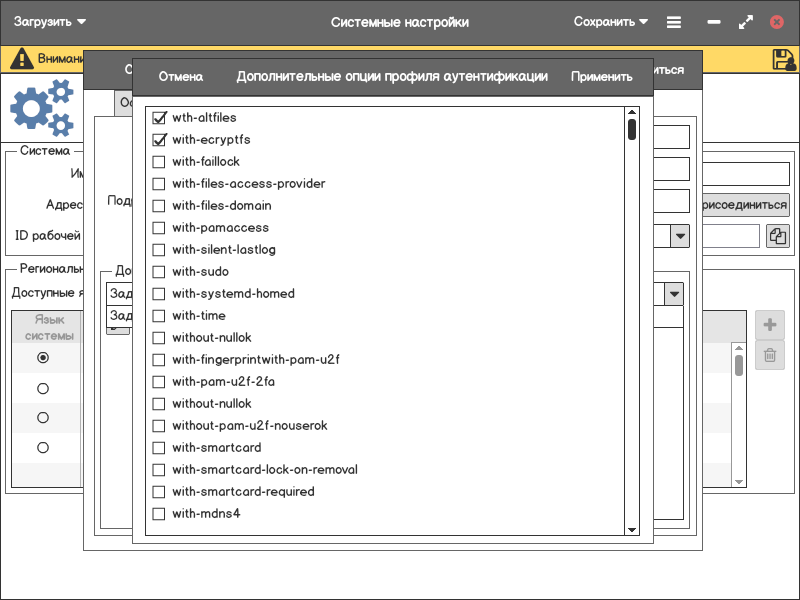Click the plus icon to add a language
The height and width of the screenshot is (600, 800).
coord(769,325)
